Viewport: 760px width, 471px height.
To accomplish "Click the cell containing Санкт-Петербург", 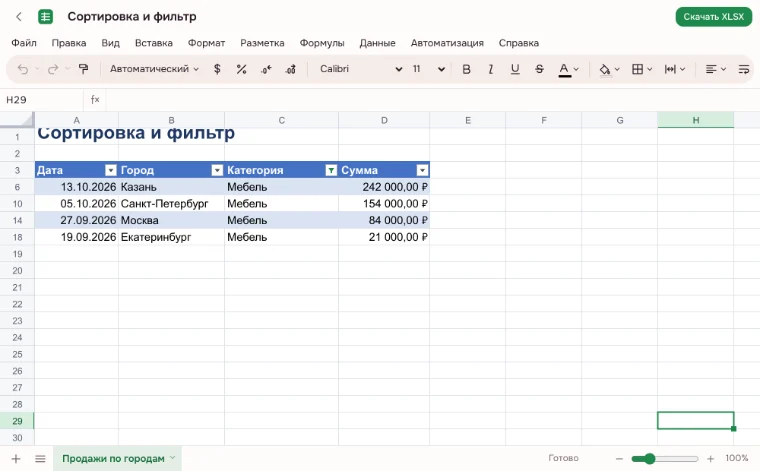I will coord(171,204).
